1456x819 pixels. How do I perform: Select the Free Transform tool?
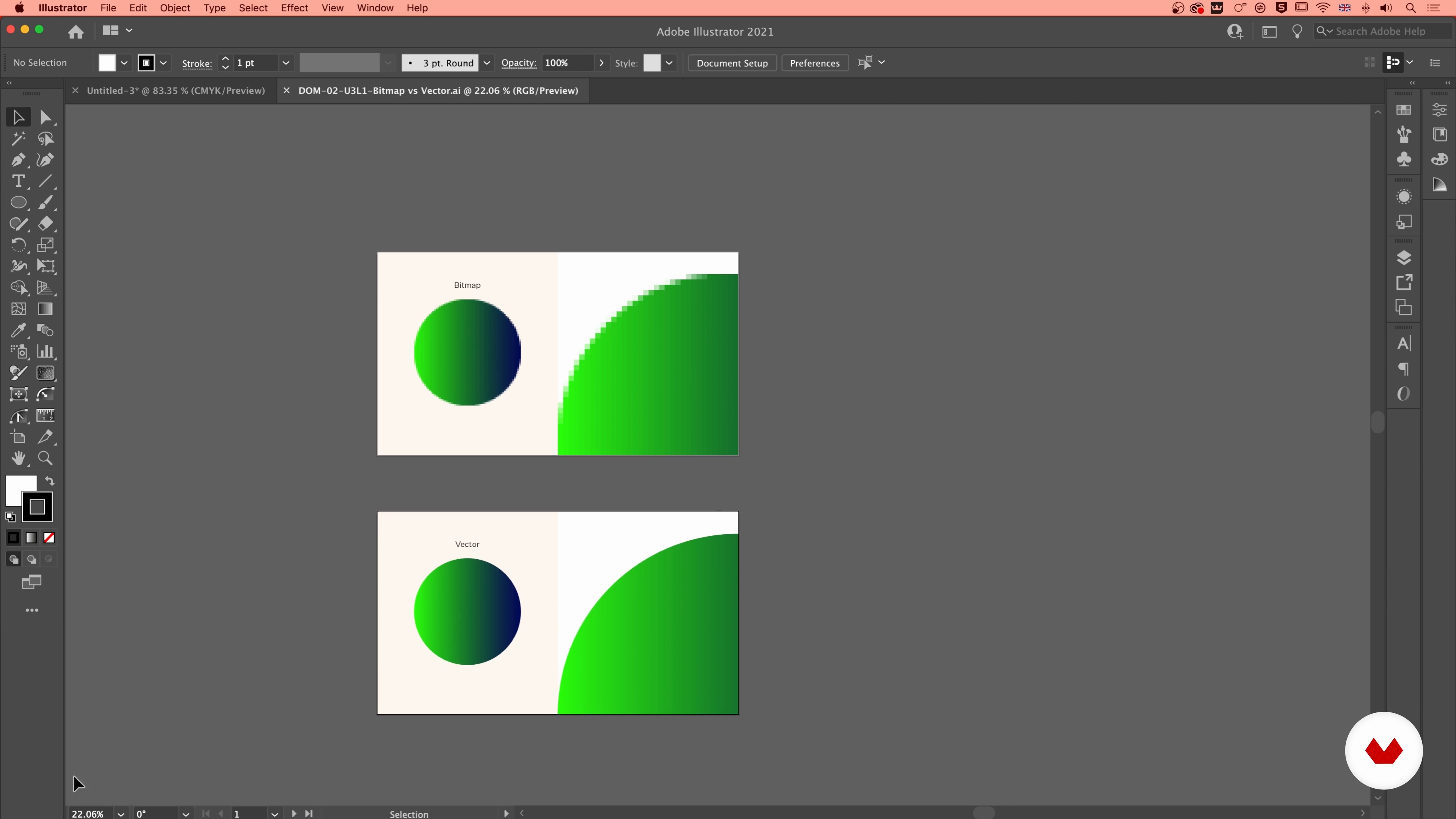[x=45, y=266]
